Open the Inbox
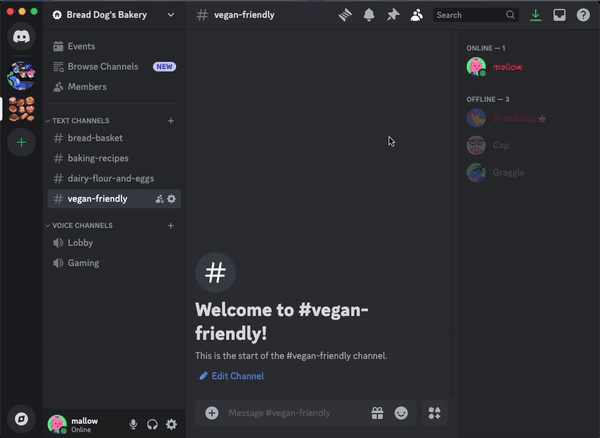This screenshot has width=600, height=438. [559, 15]
